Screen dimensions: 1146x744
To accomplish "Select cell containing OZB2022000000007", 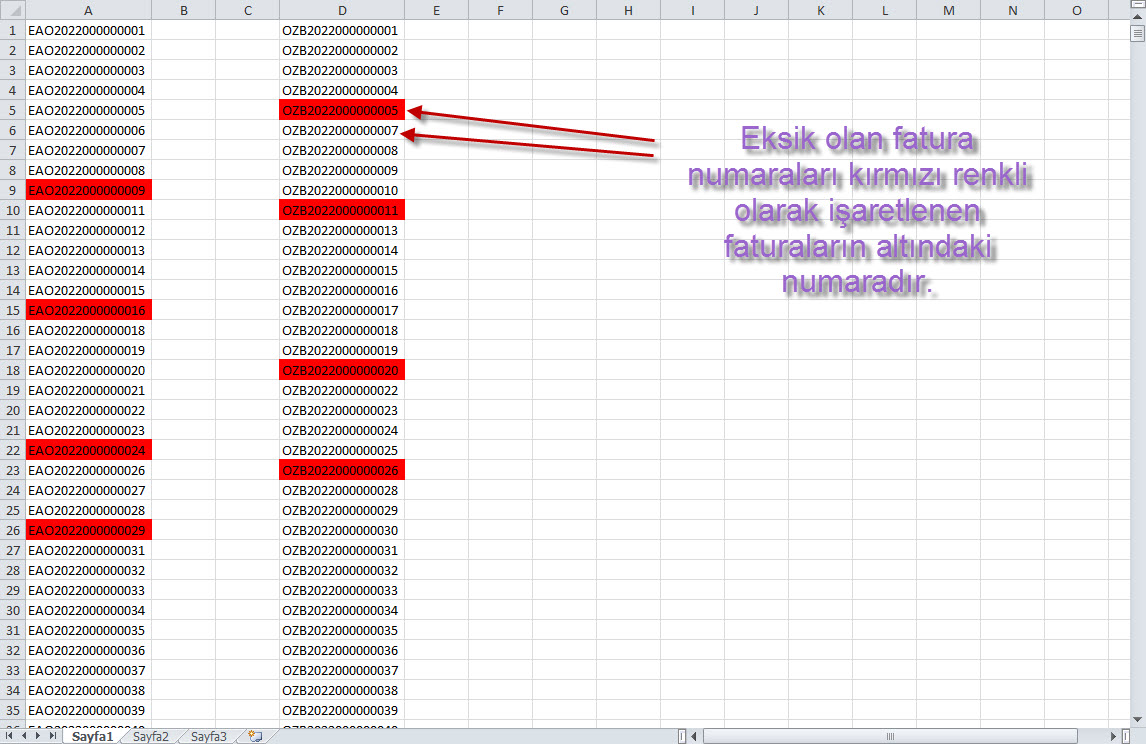I will [341, 130].
